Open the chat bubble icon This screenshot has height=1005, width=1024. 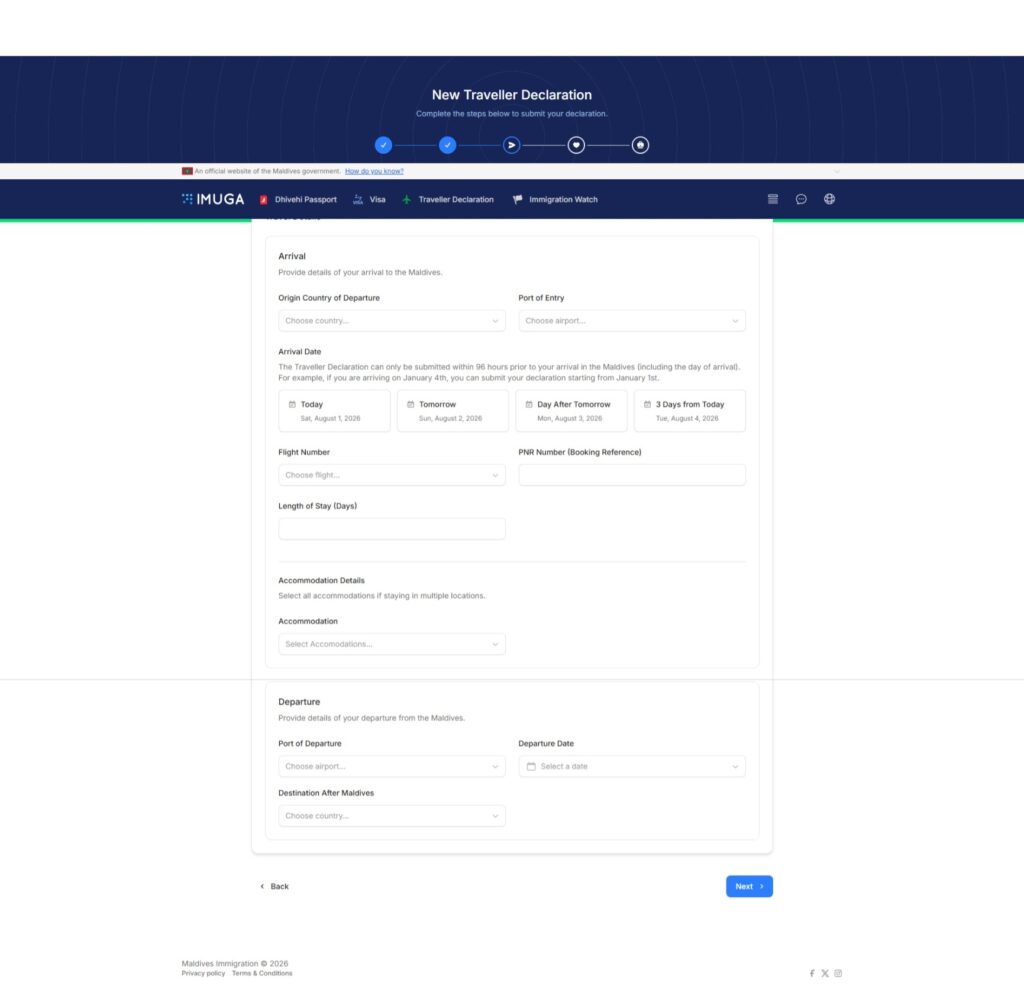[801, 199]
